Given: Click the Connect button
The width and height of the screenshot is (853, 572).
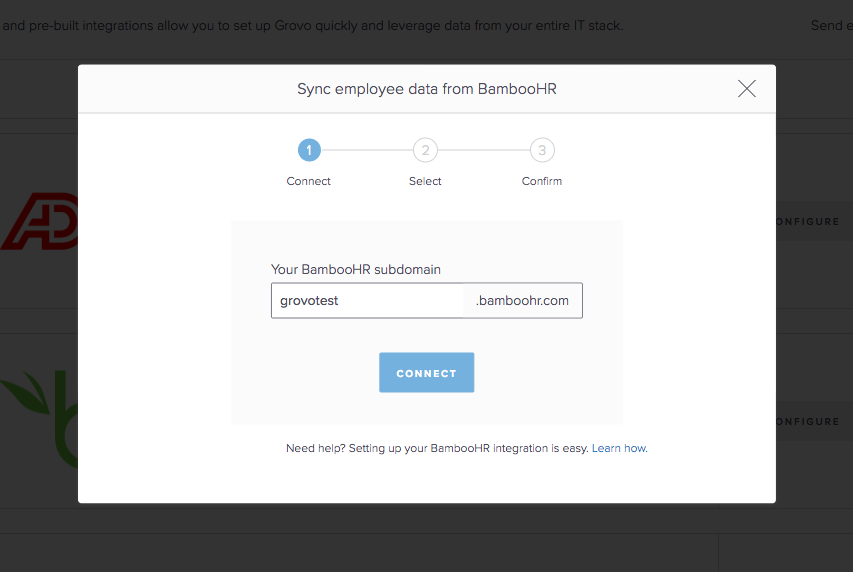Looking at the screenshot, I should (x=426, y=373).
